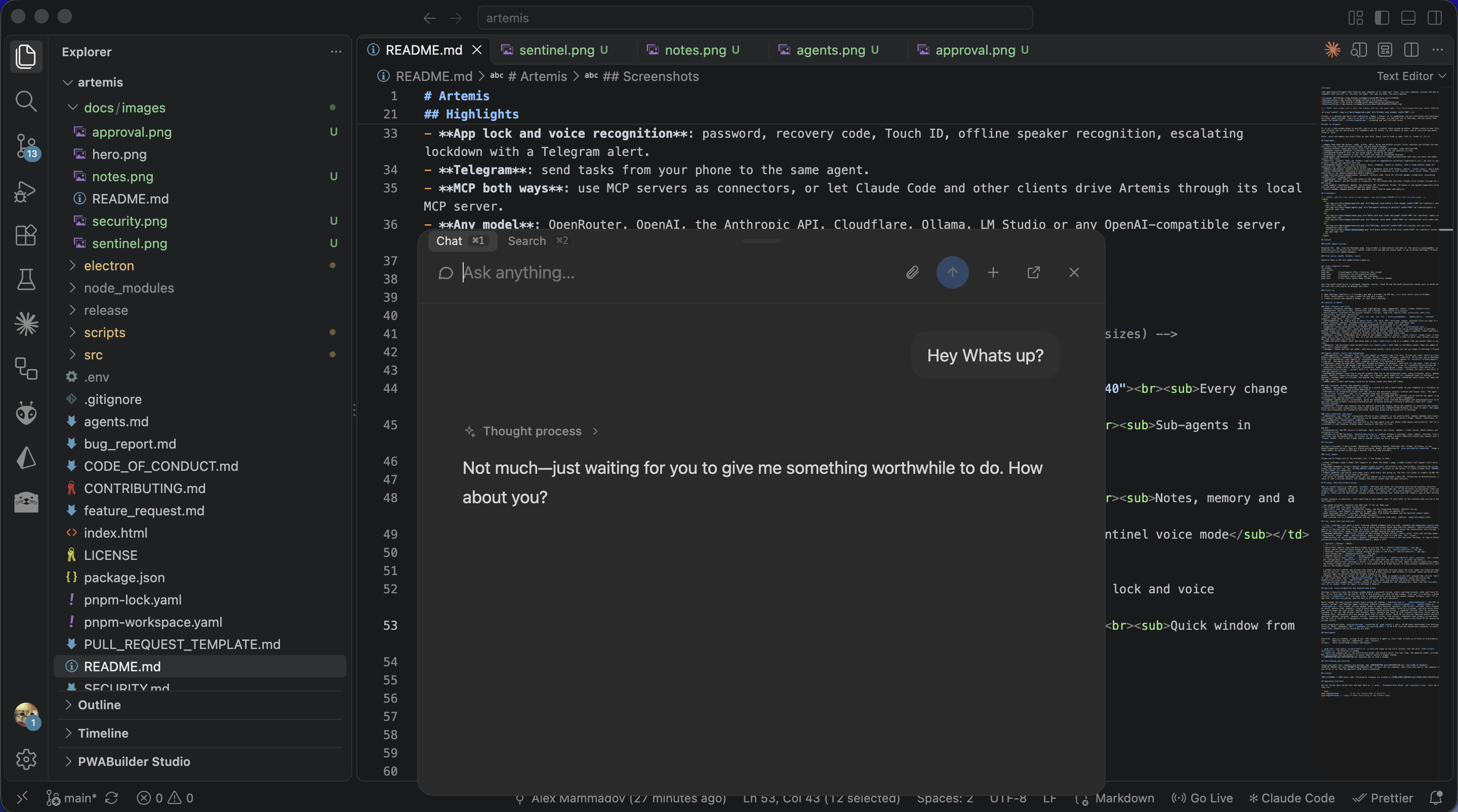Pop out the chat into new window
Screen dimensions: 1458x812
pos(1033,273)
